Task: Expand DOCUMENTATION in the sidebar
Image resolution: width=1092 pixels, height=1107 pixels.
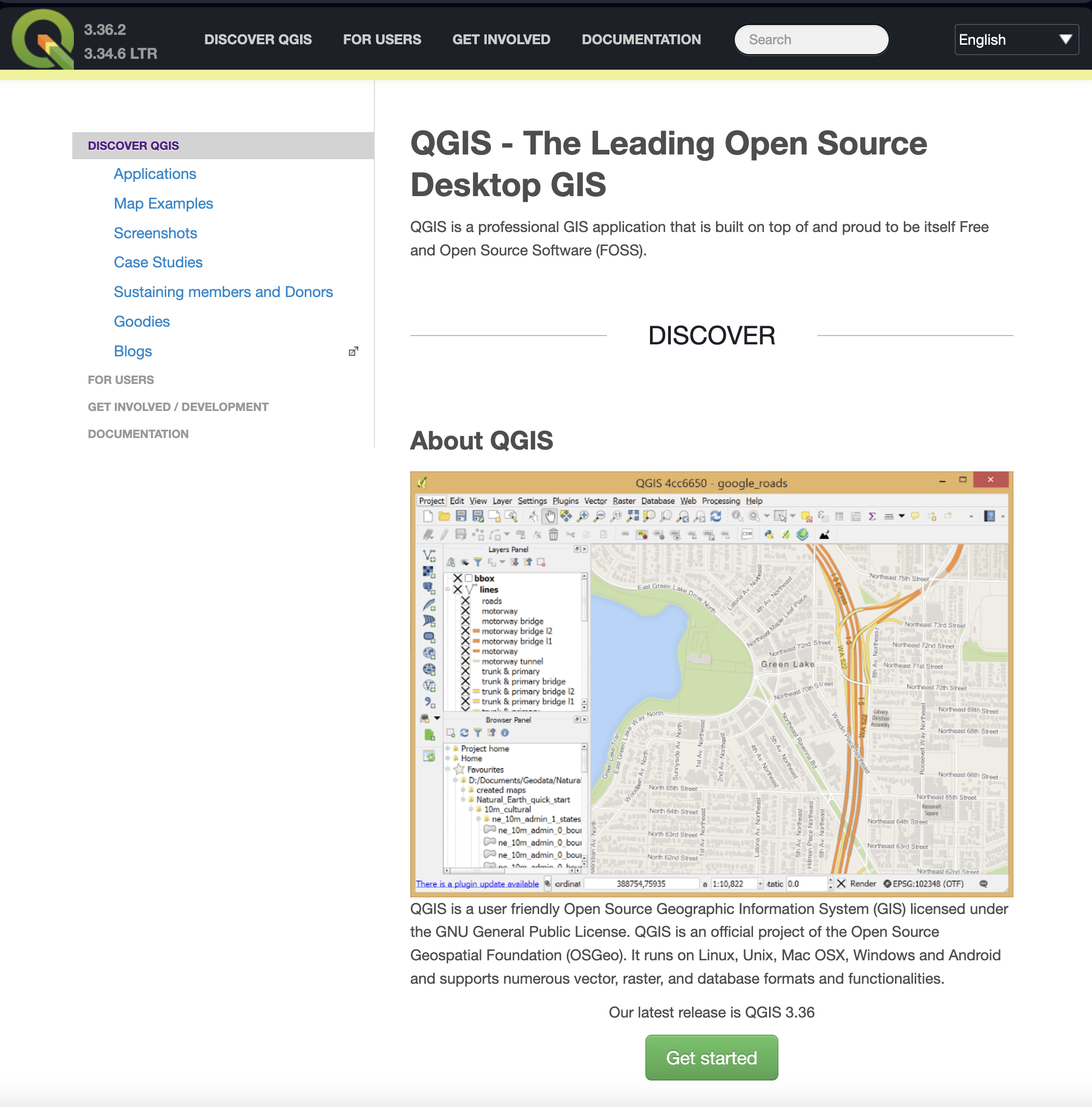Action: pyautogui.click(x=138, y=434)
